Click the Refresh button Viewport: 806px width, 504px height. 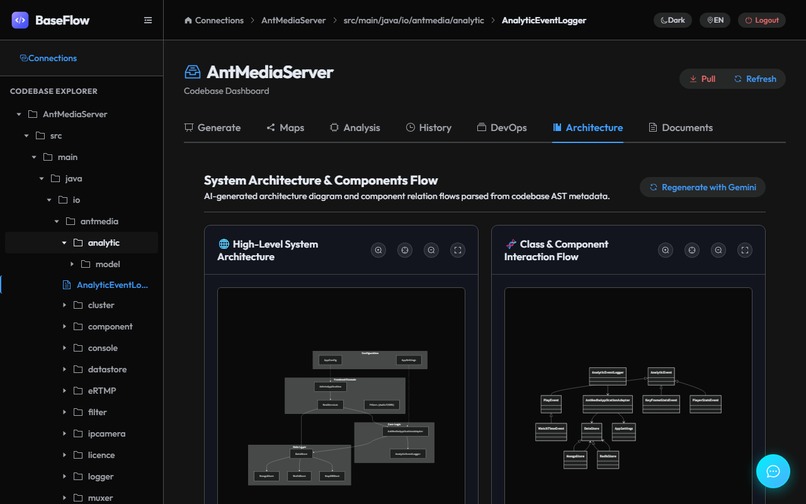pyautogui.click(x=755, y=79)
